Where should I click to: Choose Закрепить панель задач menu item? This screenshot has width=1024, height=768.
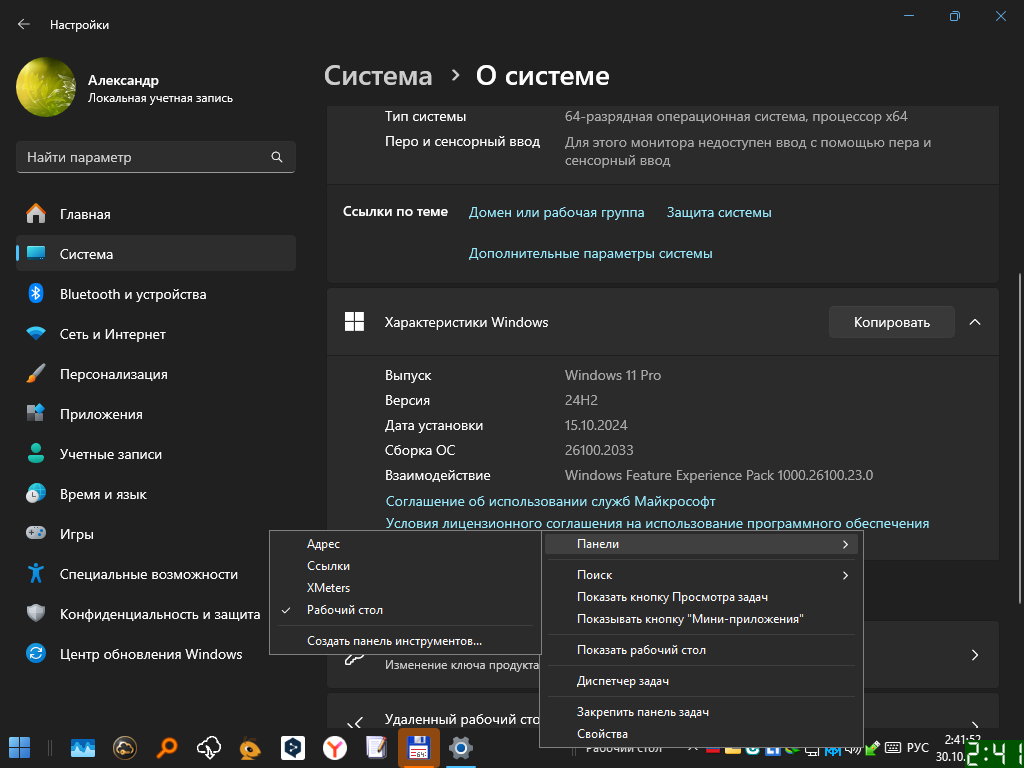(x=642, y=712)
